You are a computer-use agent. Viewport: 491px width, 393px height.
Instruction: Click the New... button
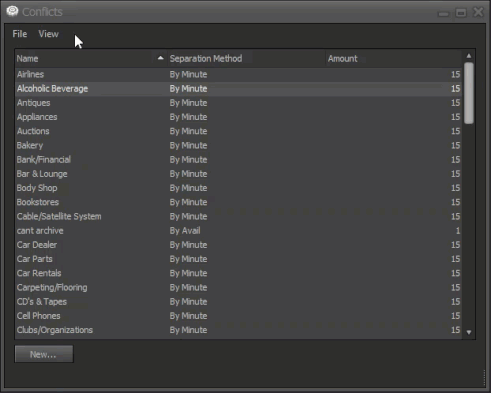44,354
